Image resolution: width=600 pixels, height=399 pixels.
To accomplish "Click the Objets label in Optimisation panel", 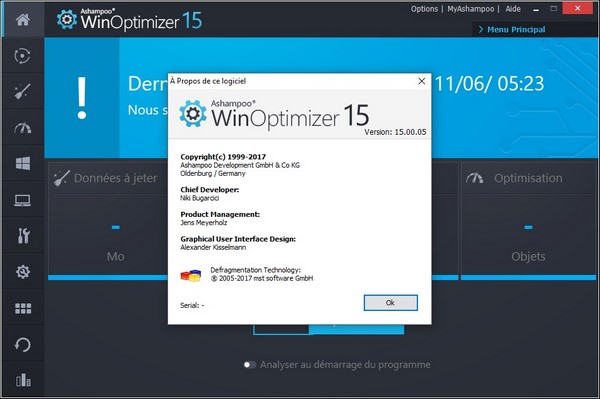I will point(528,256).
